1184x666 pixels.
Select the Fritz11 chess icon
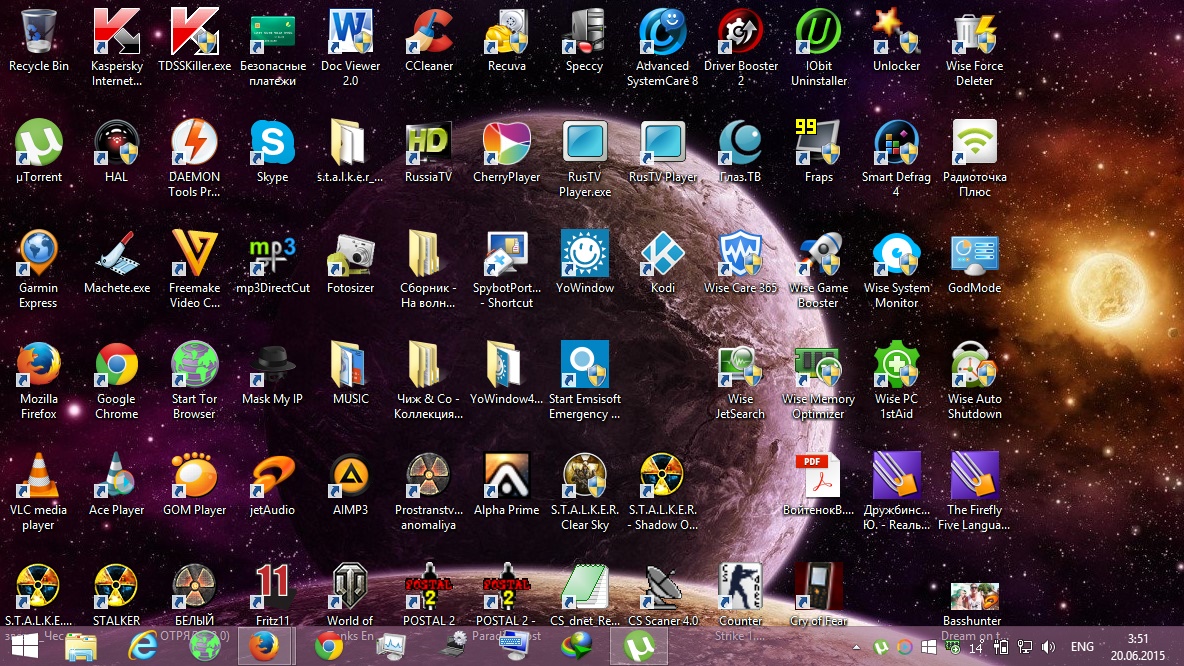(273, 587)
